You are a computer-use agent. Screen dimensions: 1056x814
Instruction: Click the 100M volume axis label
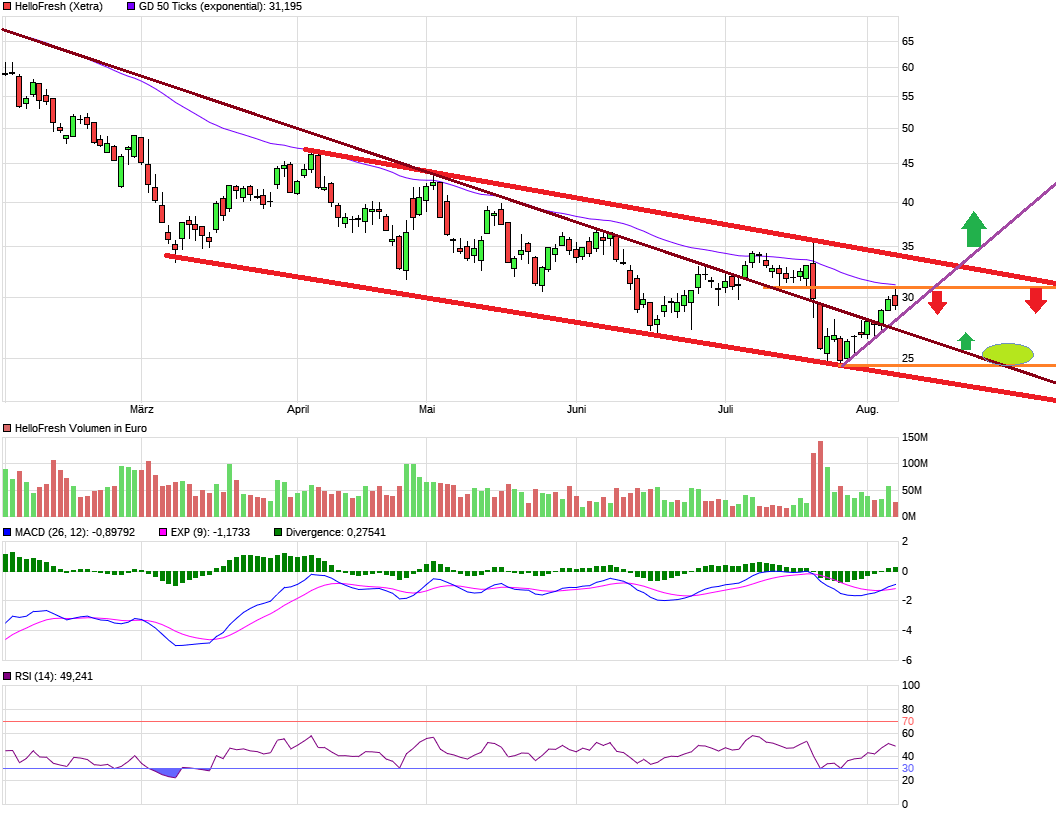coord(915,464)
